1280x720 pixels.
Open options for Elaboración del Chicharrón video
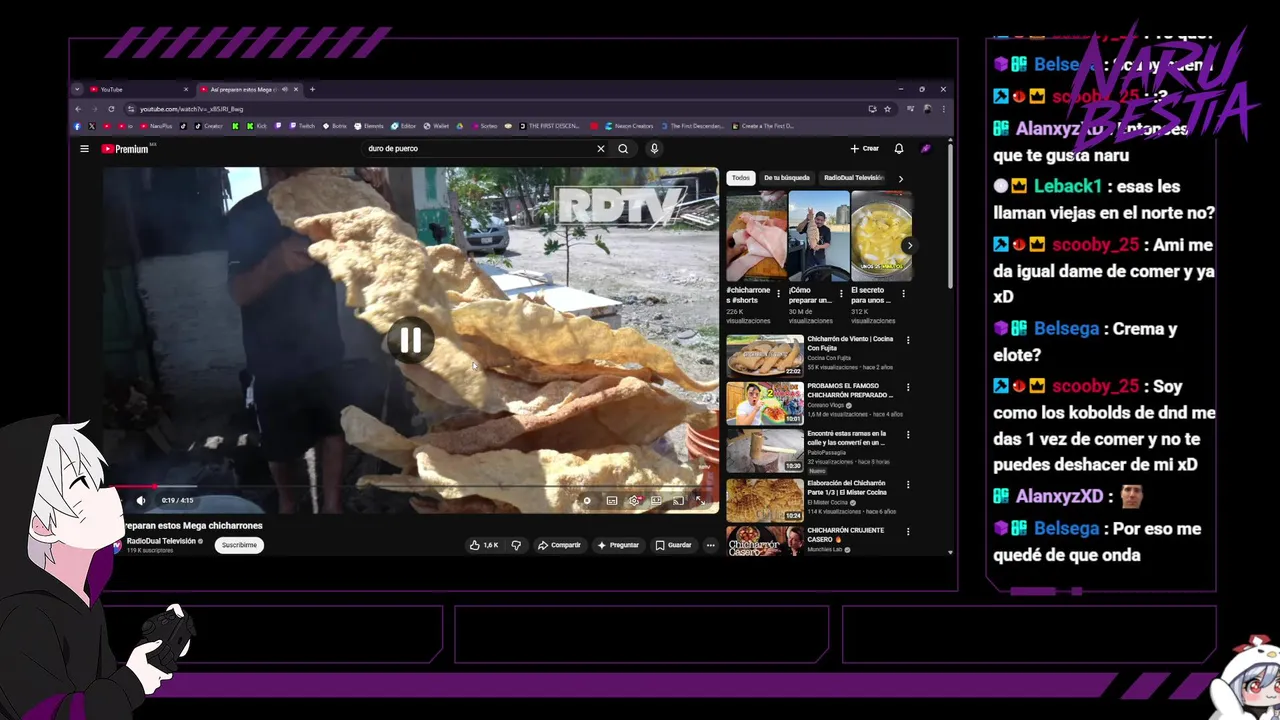[x=908, y=483]
